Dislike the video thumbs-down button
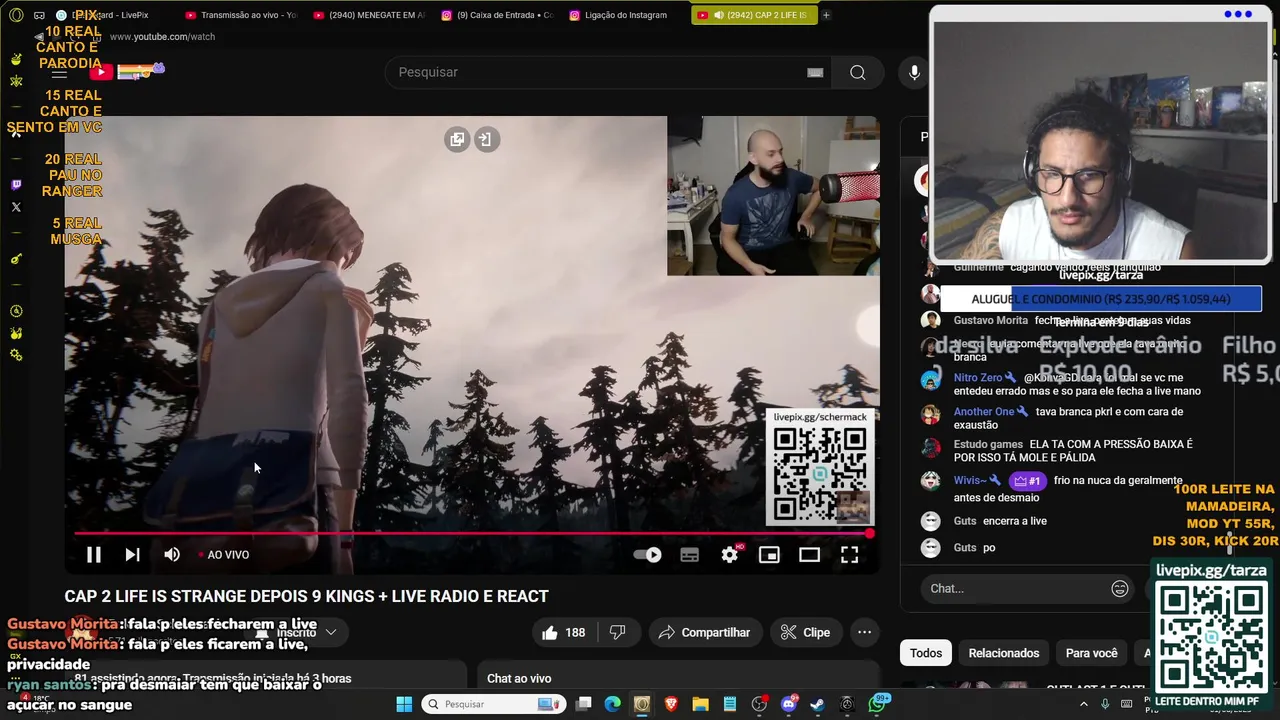The height and width of the screenshot is (720, 1280). (617, 632)
